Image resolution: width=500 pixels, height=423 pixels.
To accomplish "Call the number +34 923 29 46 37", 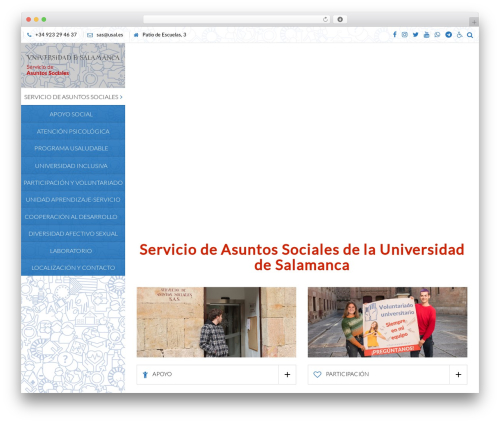I will coord(56,35).
